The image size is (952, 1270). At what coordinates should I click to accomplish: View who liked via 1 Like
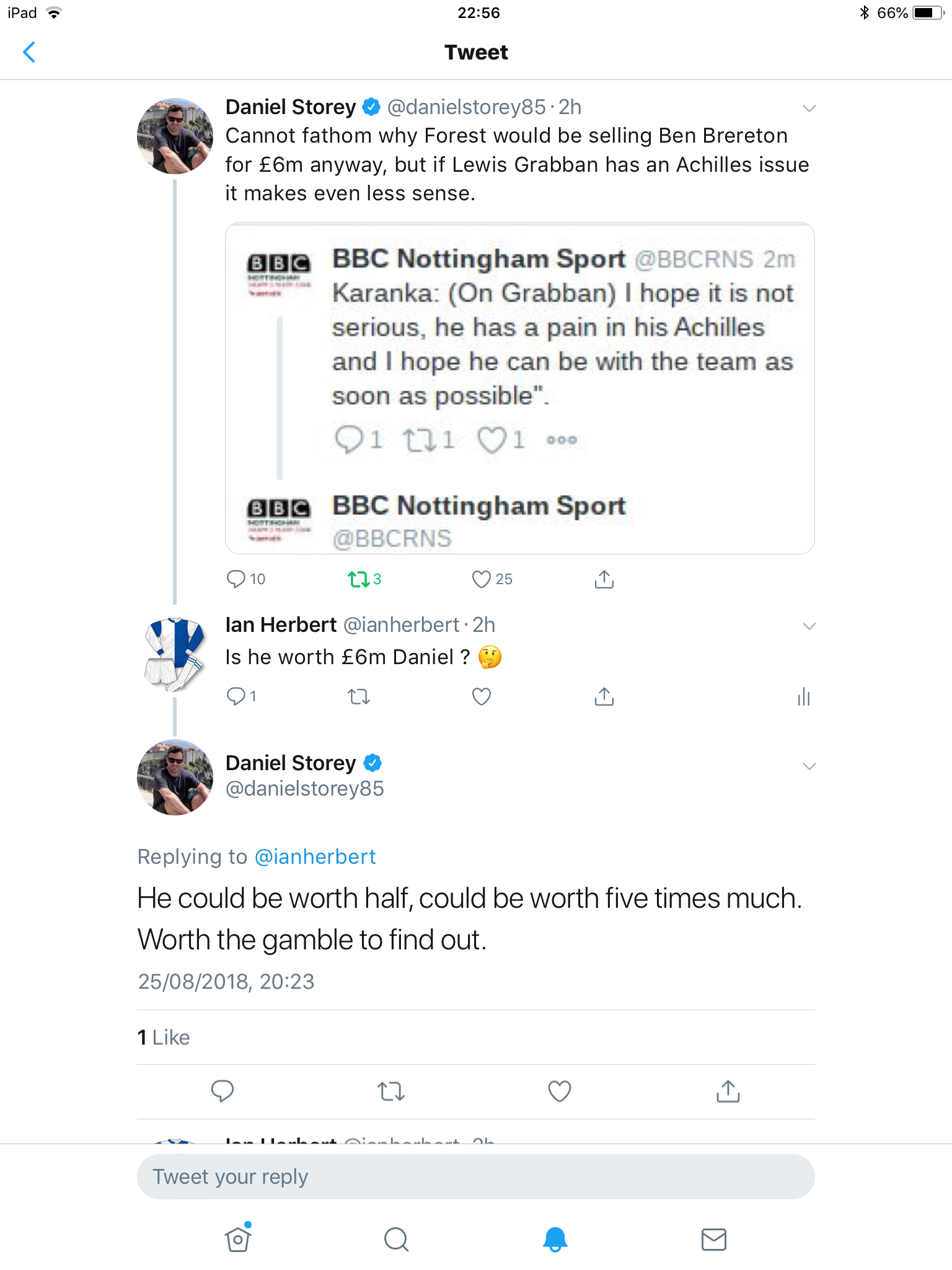point(164,1037)
